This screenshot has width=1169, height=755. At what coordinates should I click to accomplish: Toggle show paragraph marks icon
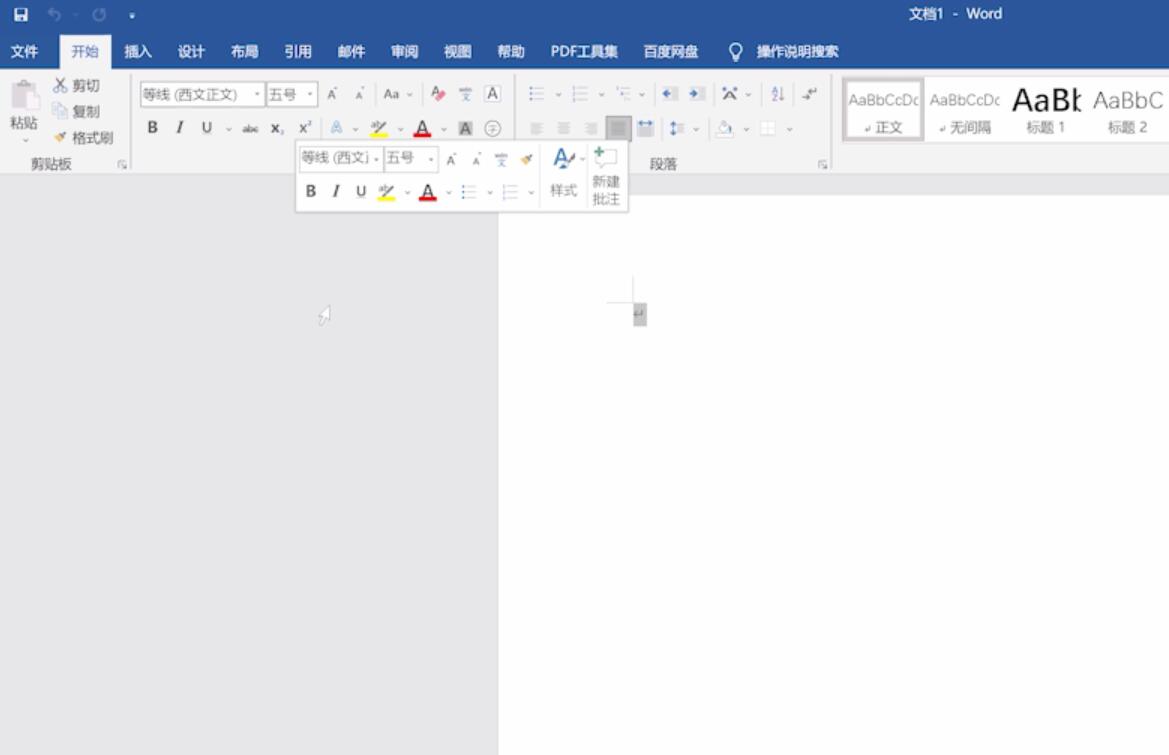810,94
